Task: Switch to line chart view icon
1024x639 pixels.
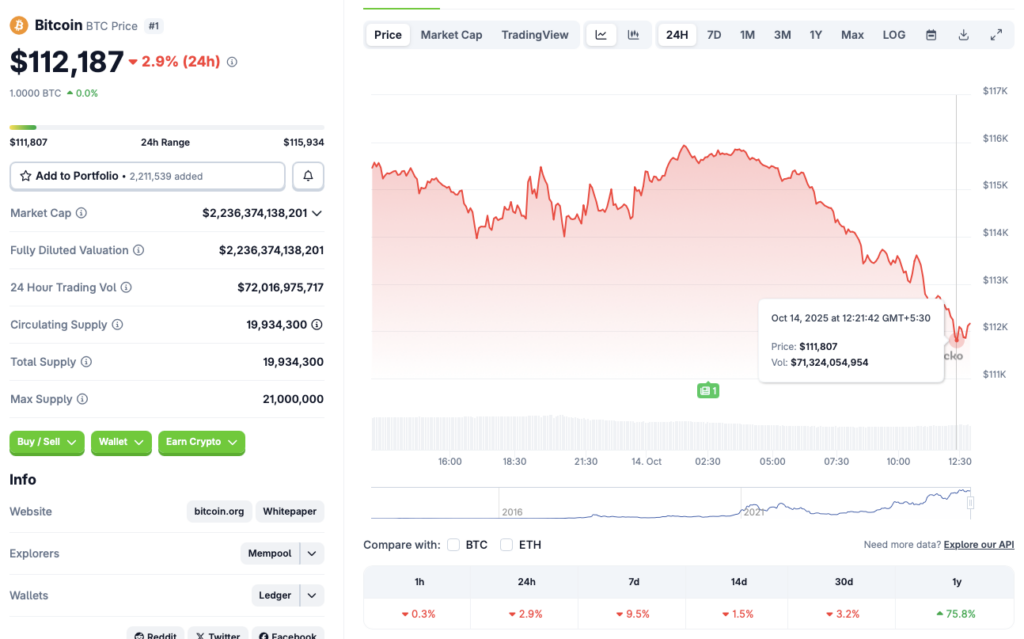Action: click(601, 35)
